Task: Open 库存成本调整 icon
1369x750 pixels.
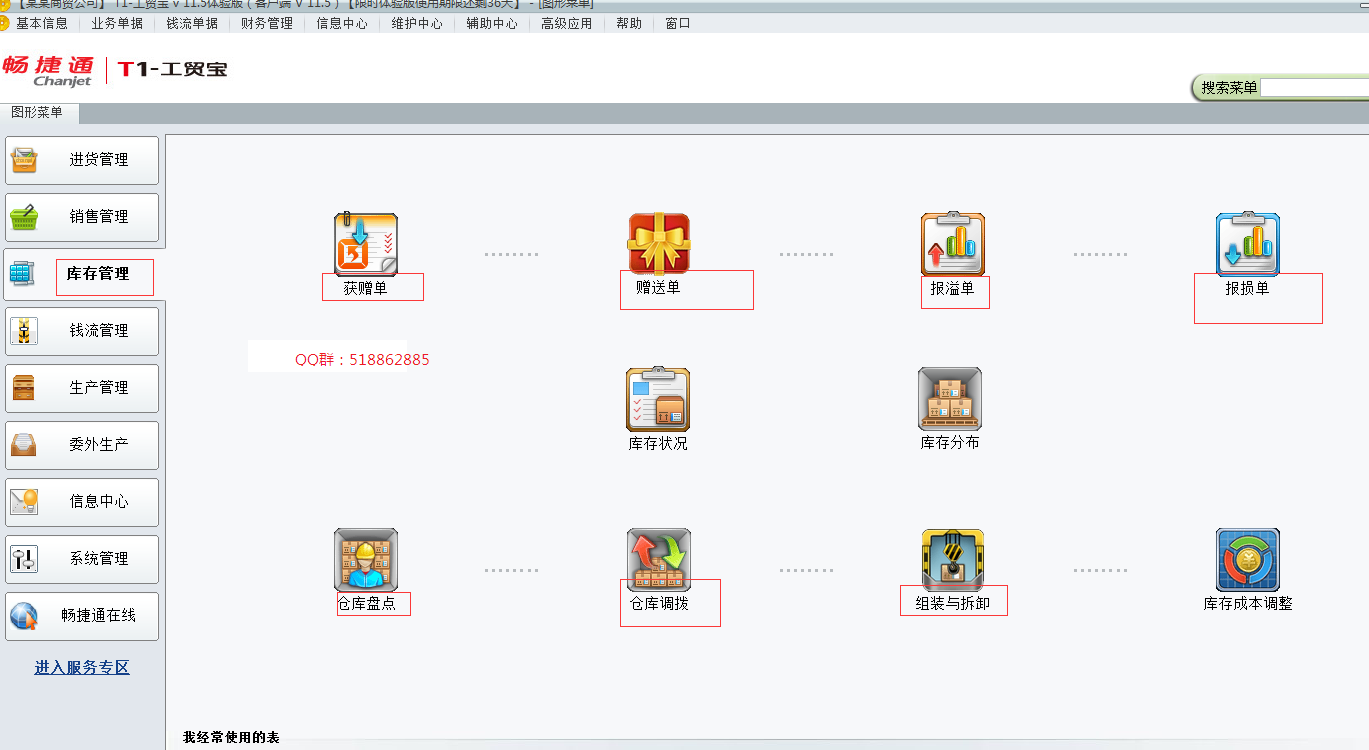Action: (x=1247, y=560)
